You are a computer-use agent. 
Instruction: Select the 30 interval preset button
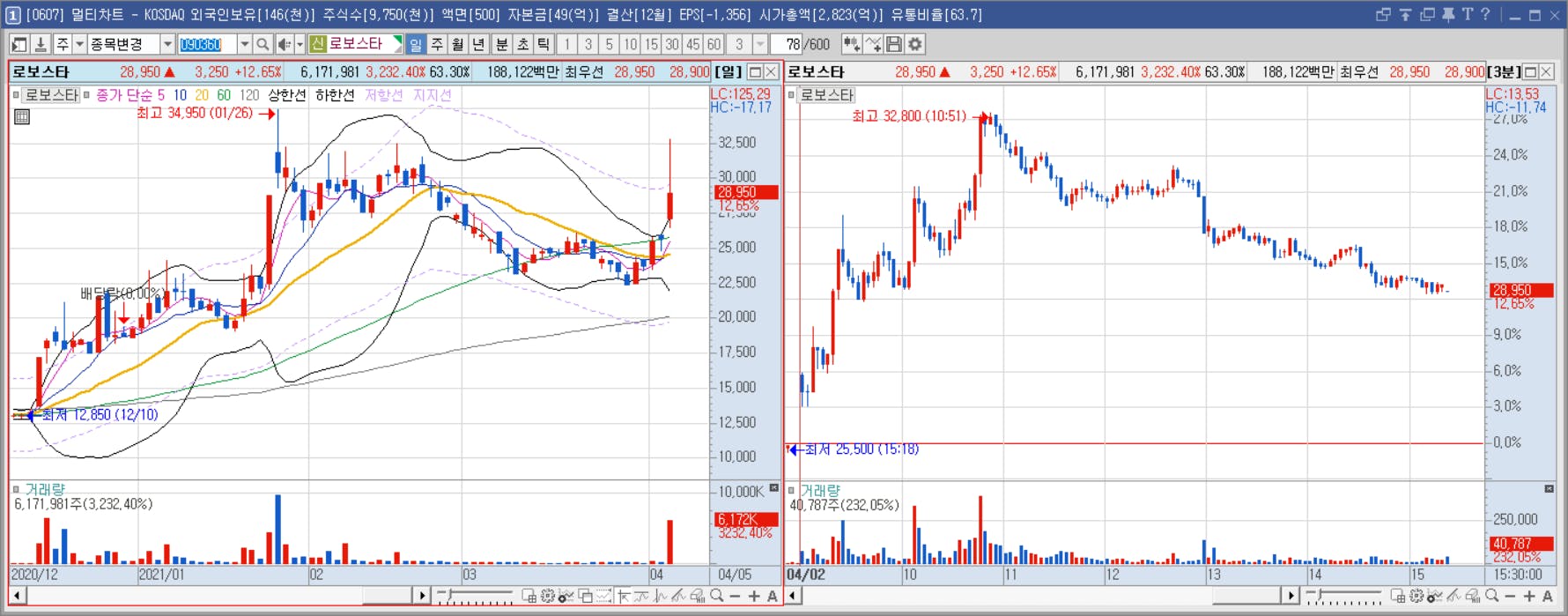point(672,44)
